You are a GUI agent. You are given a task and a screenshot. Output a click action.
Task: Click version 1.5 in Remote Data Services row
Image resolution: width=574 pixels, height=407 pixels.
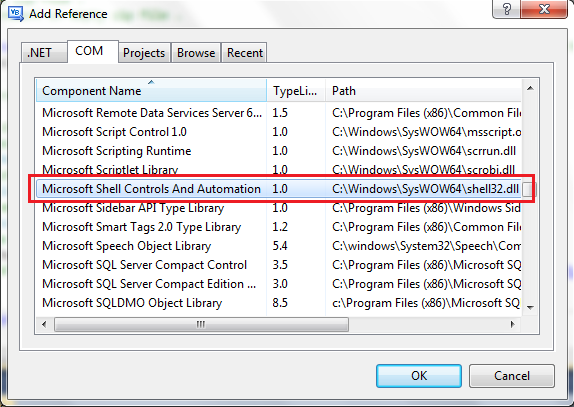click(280, 113)
